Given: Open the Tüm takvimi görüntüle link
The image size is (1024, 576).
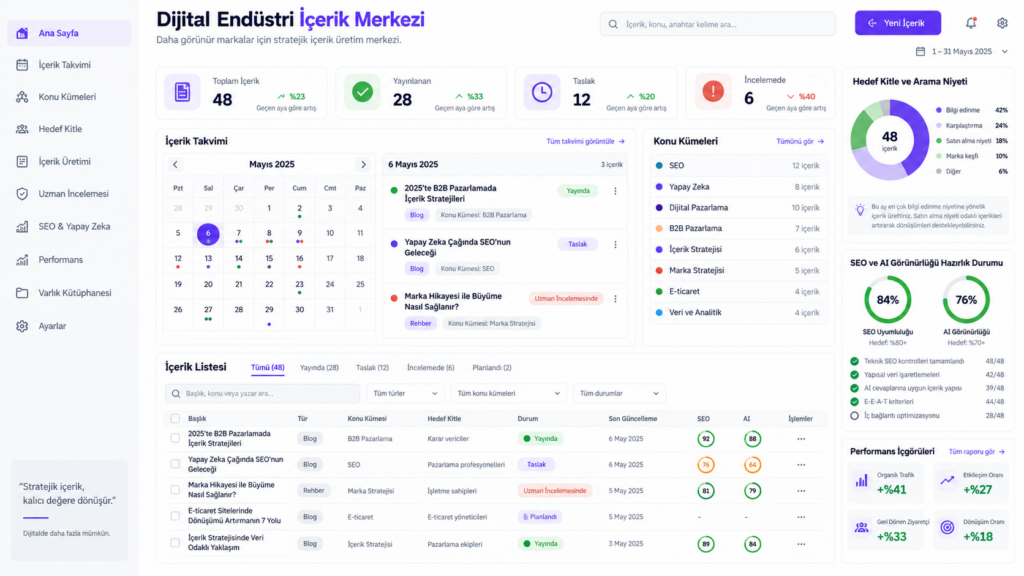Looking at the screenshot, I should coord(585,141).
